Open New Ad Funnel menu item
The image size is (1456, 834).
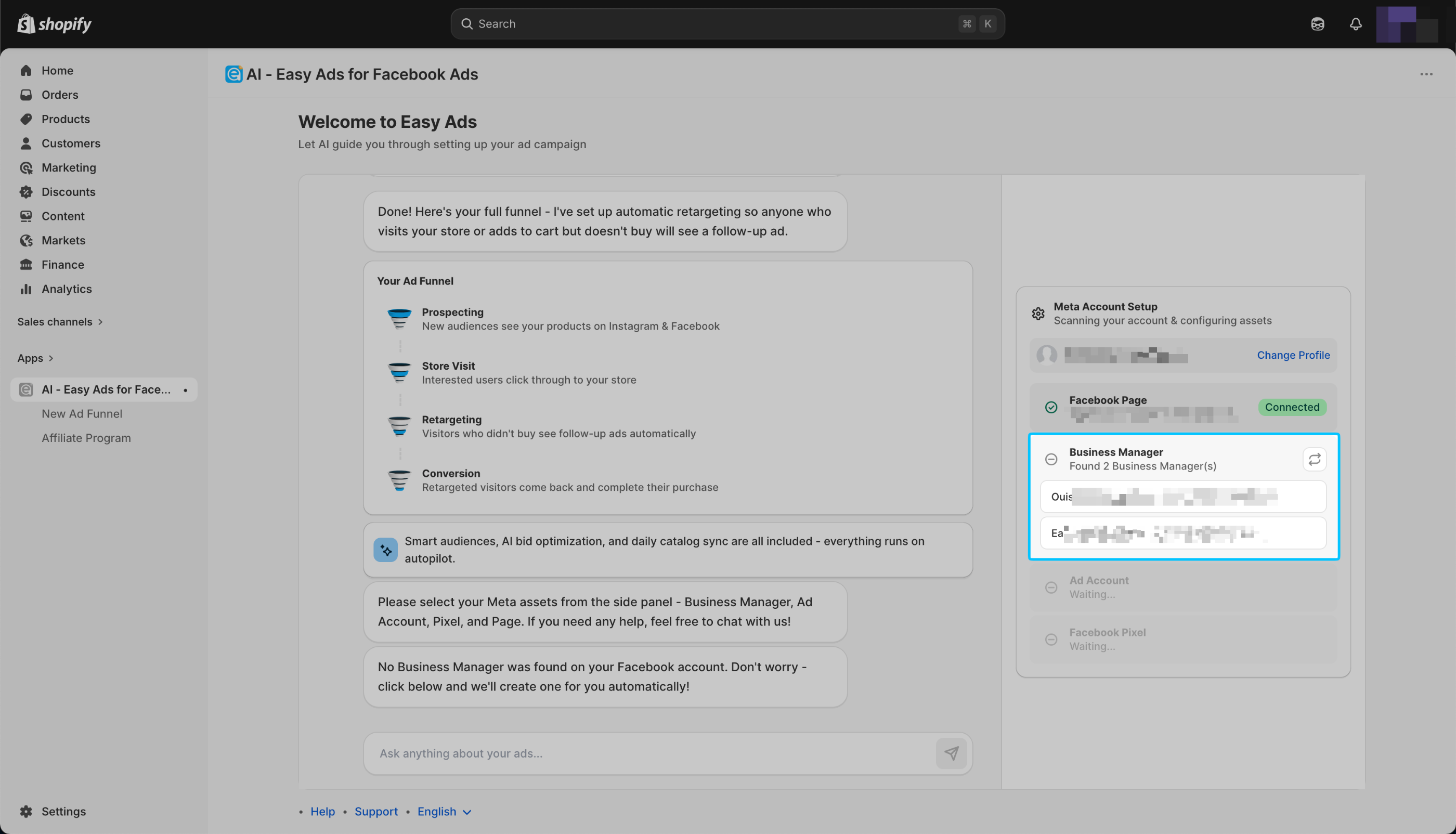click(82, 413)
